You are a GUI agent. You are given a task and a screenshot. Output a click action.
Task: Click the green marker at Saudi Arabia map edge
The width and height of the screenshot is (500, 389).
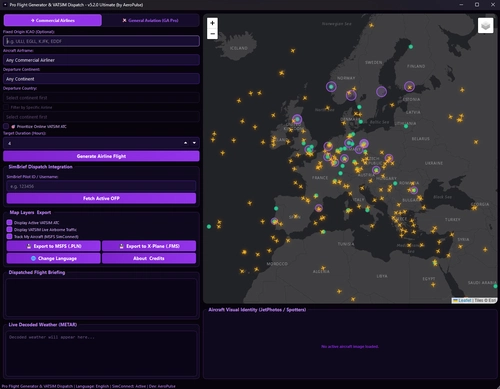click(x=495, y=286)
